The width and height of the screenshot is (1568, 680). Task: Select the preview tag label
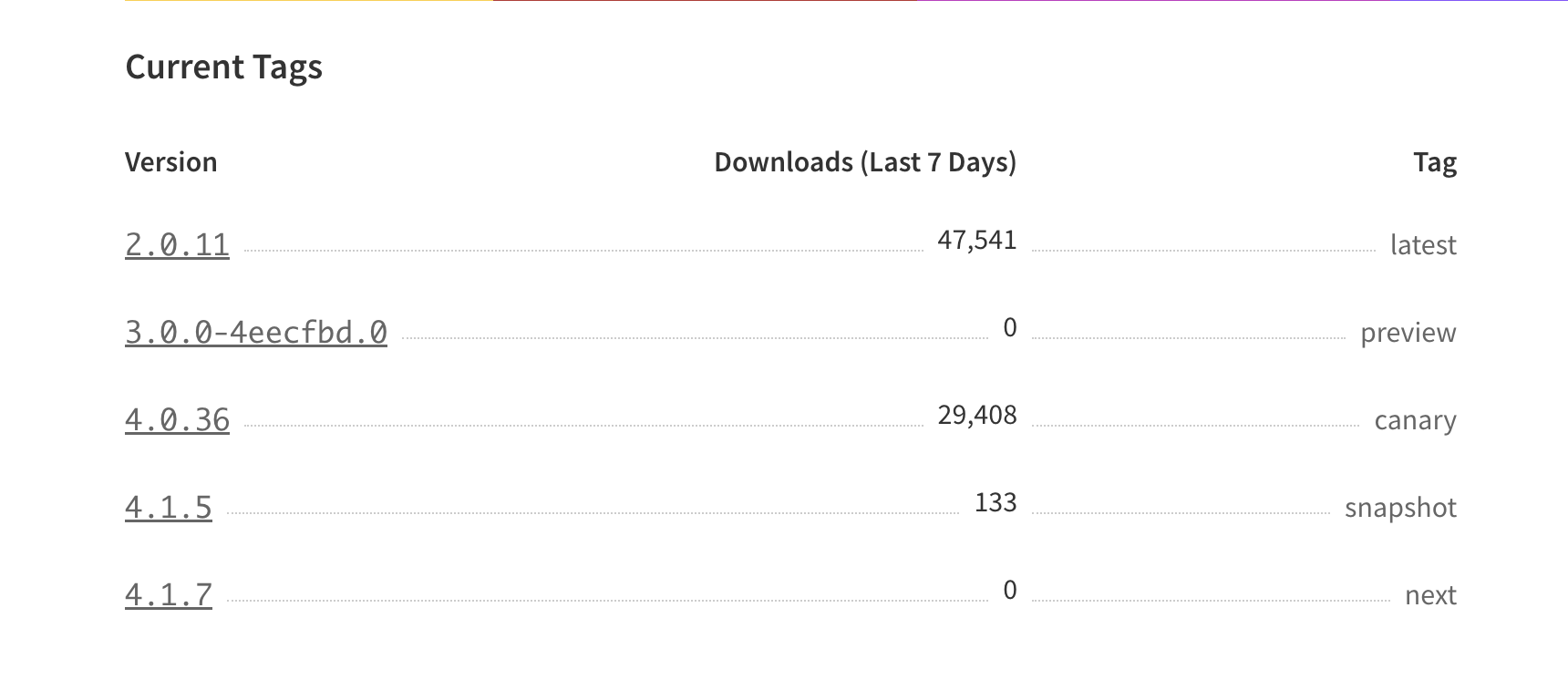tap(1408, 333)
